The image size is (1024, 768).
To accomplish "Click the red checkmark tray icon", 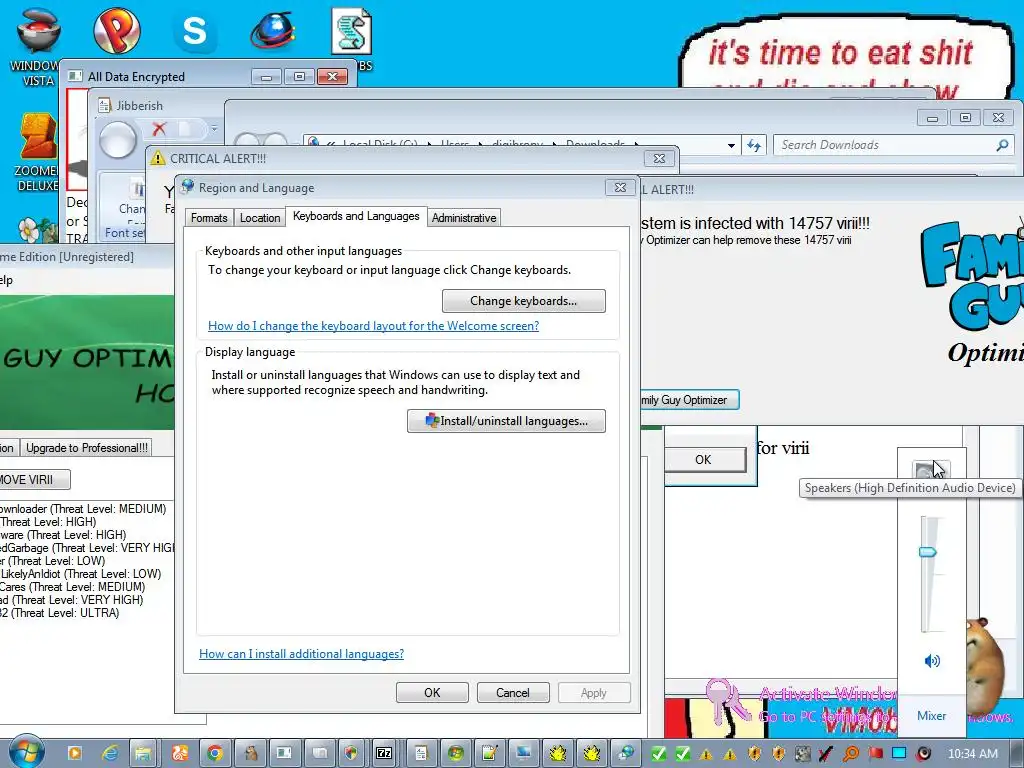I will (x=826, y=754).
